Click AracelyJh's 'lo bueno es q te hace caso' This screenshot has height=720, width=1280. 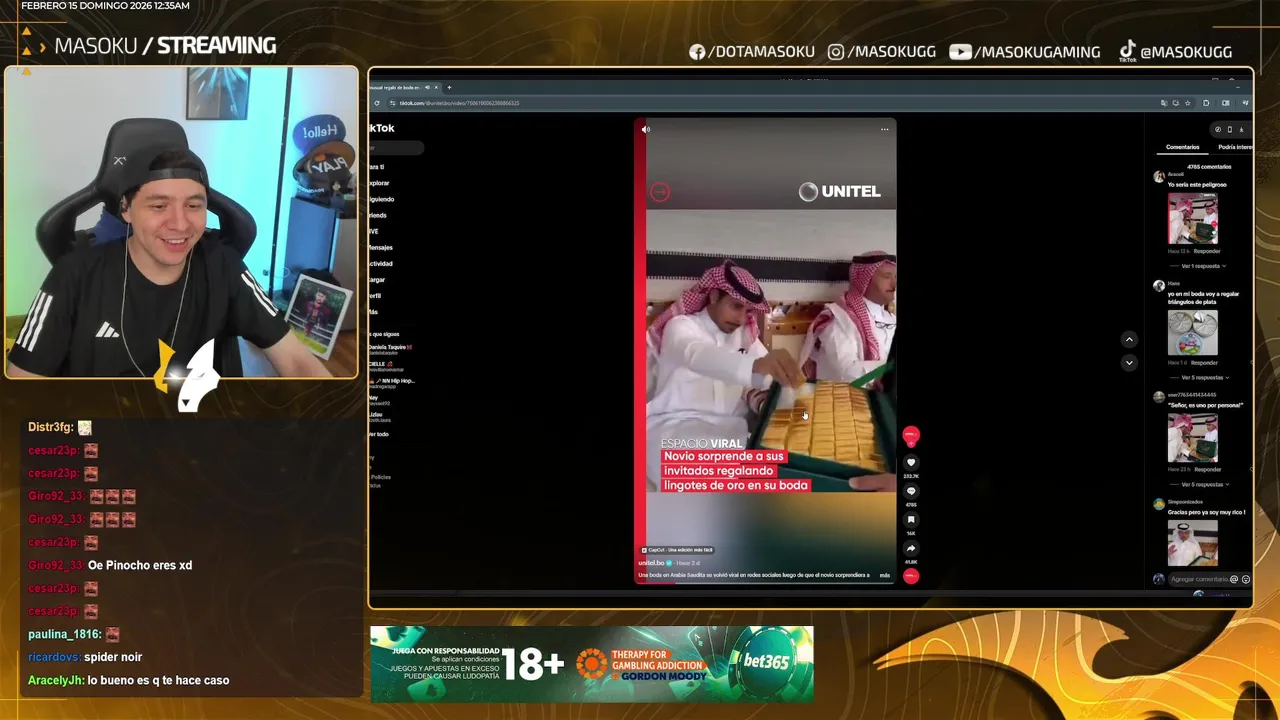coord(158,680)
